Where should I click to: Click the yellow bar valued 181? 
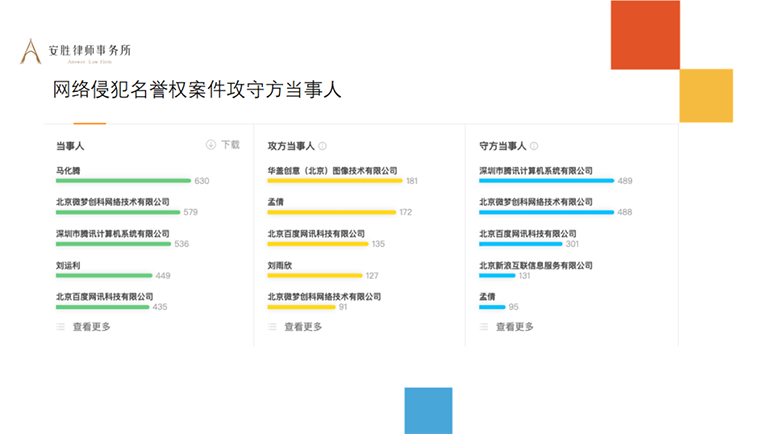click(x=335, y=181)
